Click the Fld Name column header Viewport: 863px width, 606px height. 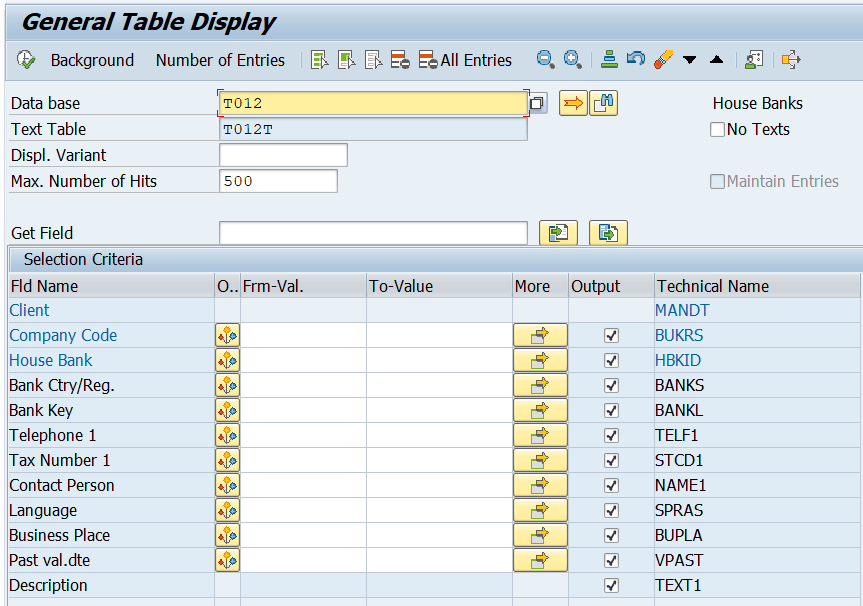pos(111,286)
